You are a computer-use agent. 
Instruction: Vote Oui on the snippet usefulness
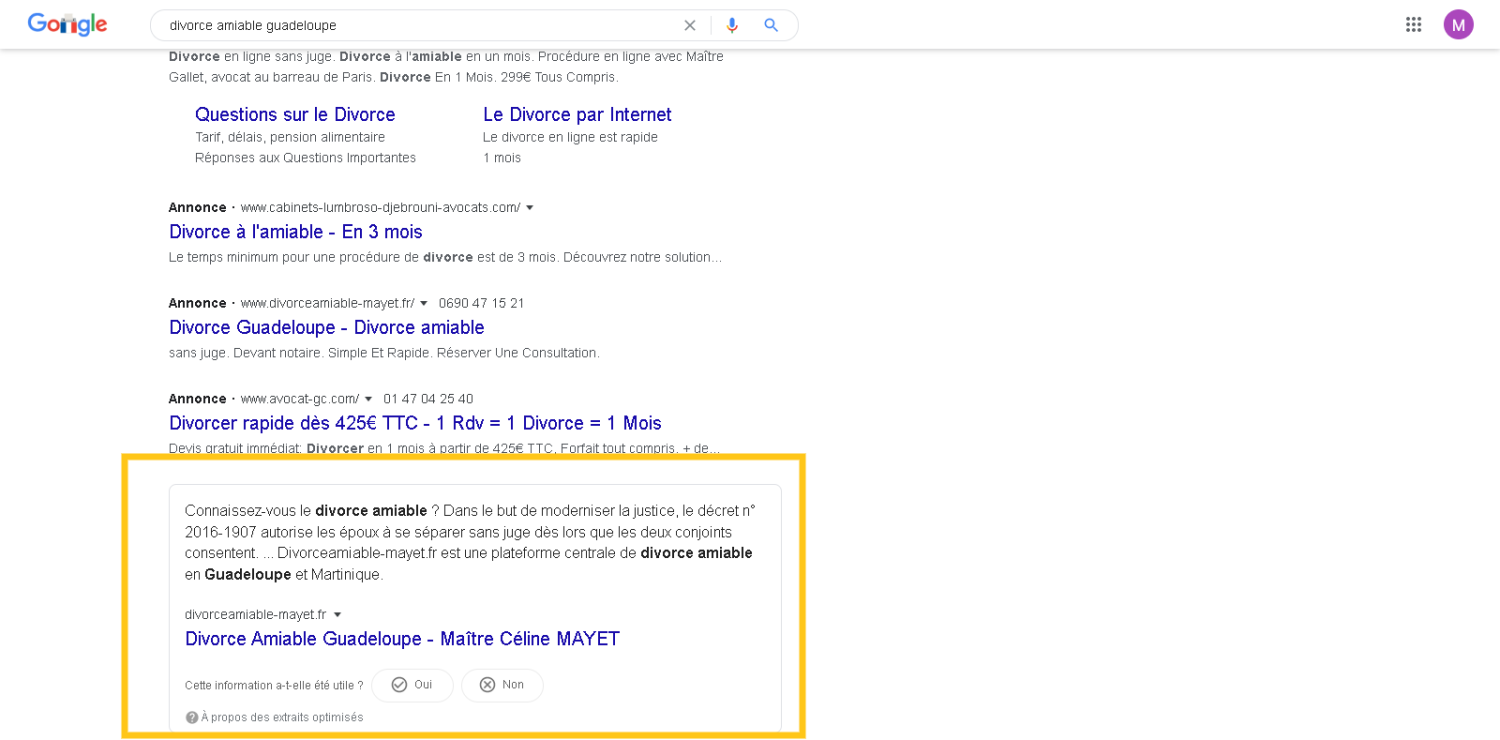412,685
